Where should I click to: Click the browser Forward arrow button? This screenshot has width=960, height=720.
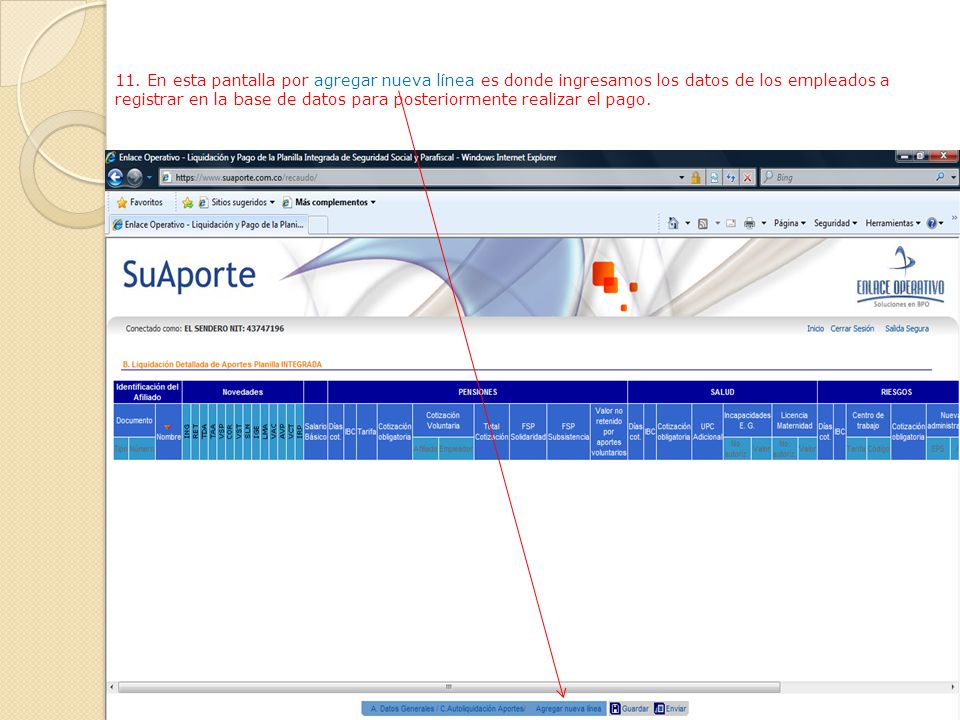(x=135, y=178)
